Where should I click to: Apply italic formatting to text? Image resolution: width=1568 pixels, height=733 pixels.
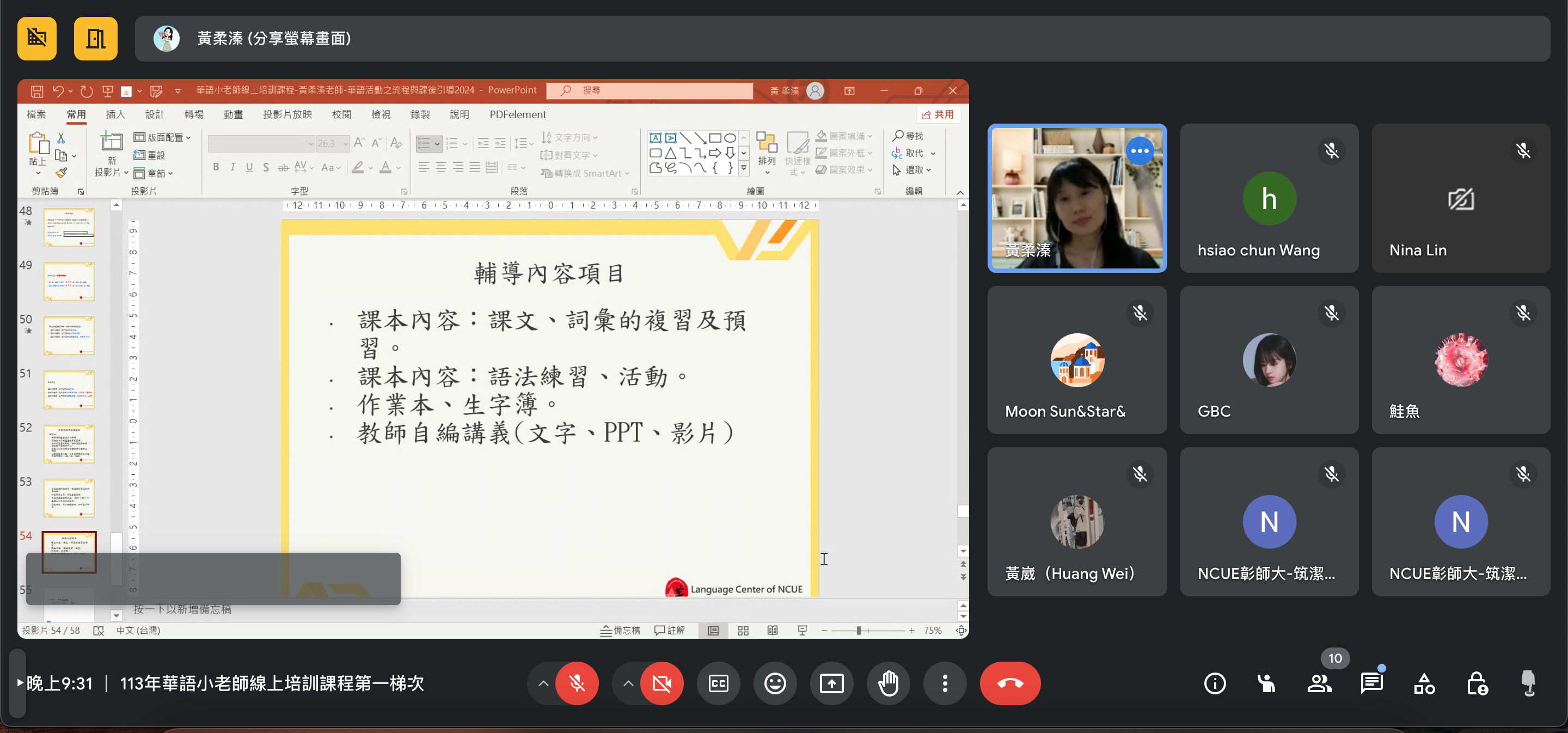point(232,167)
